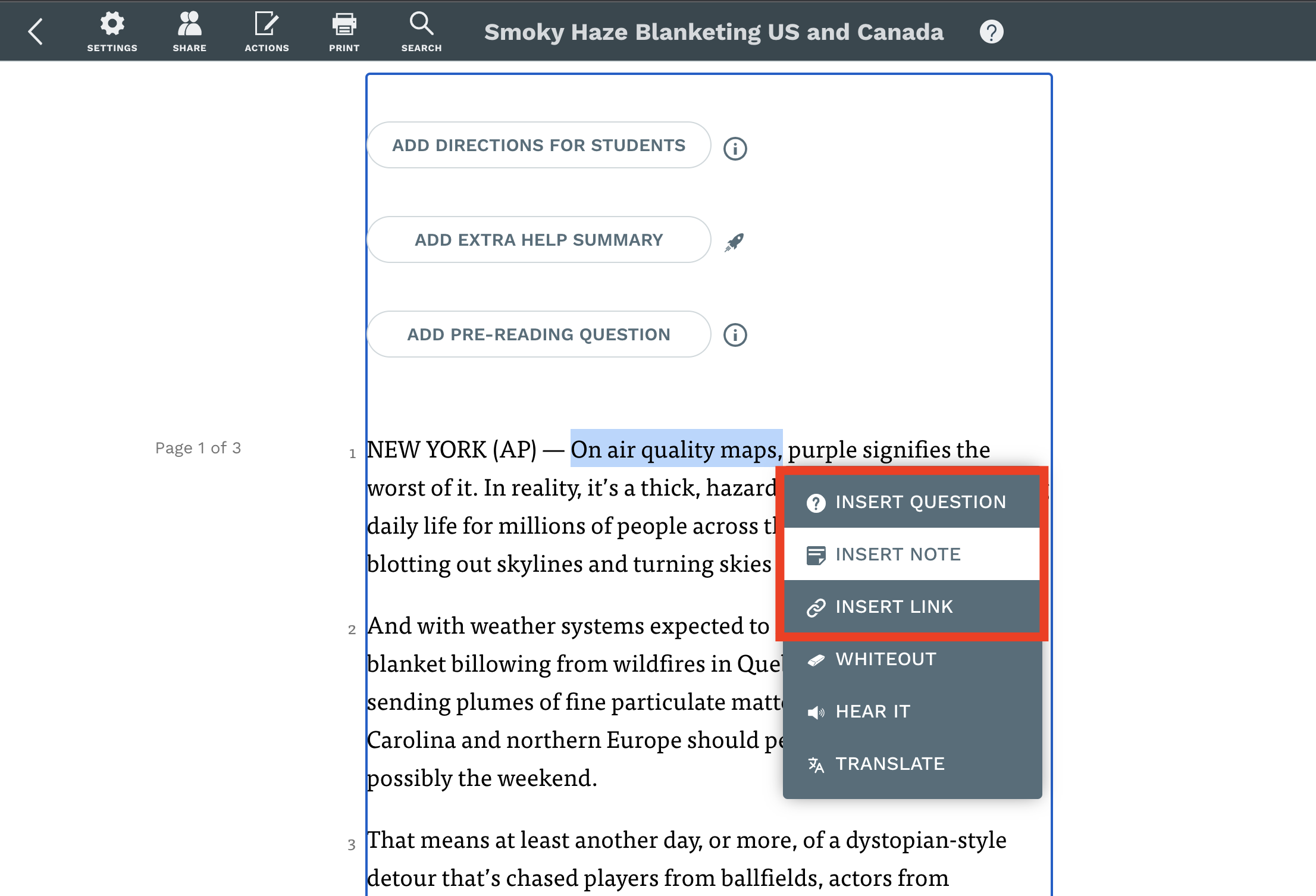
Task: Show info for Add Directions for Students
Action: pos(735,148)
